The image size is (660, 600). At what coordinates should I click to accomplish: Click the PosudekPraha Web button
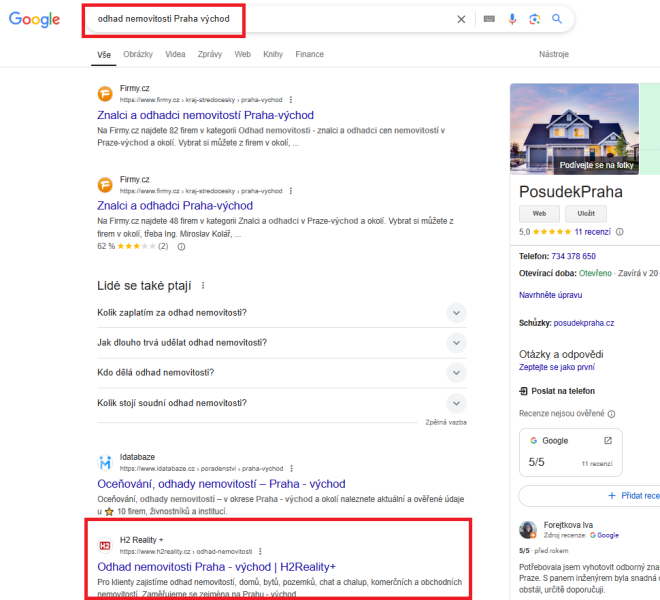pyautogui.click(x=539, y=213)
